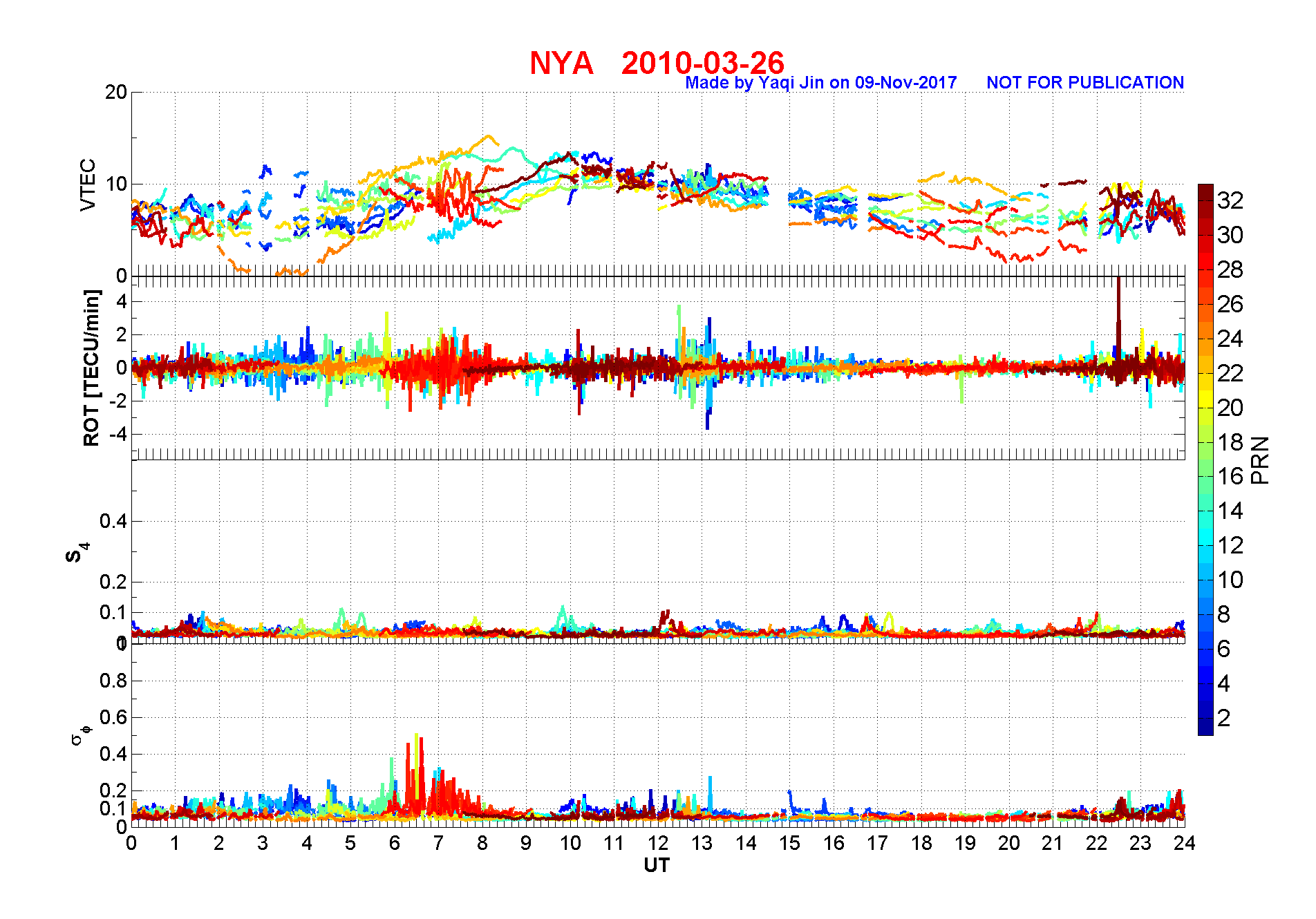Click the dark red top of the PRN colorbar

[x=1205, y=192]
